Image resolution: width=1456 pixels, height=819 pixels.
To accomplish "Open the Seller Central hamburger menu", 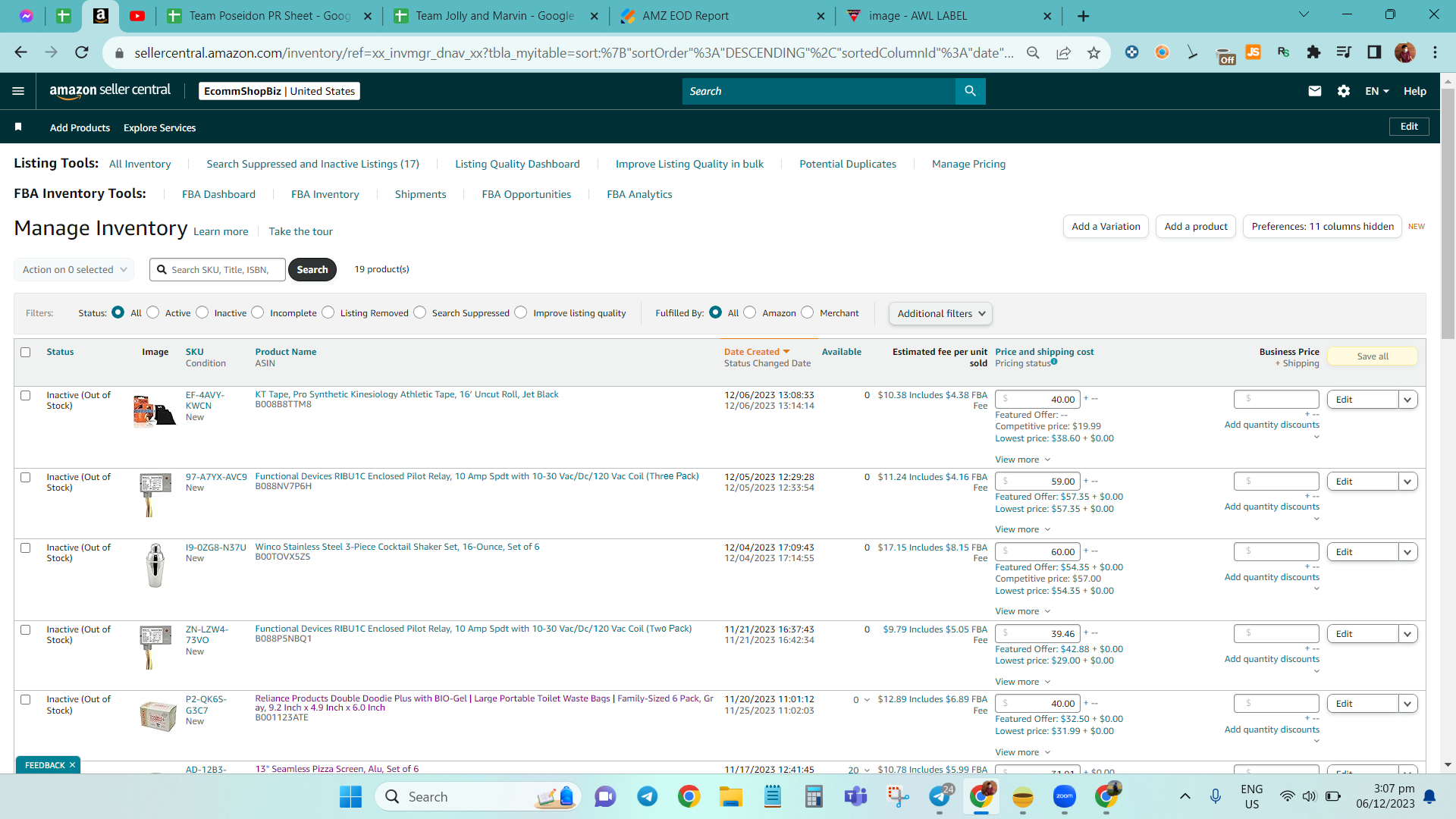I will pos(18,91).
